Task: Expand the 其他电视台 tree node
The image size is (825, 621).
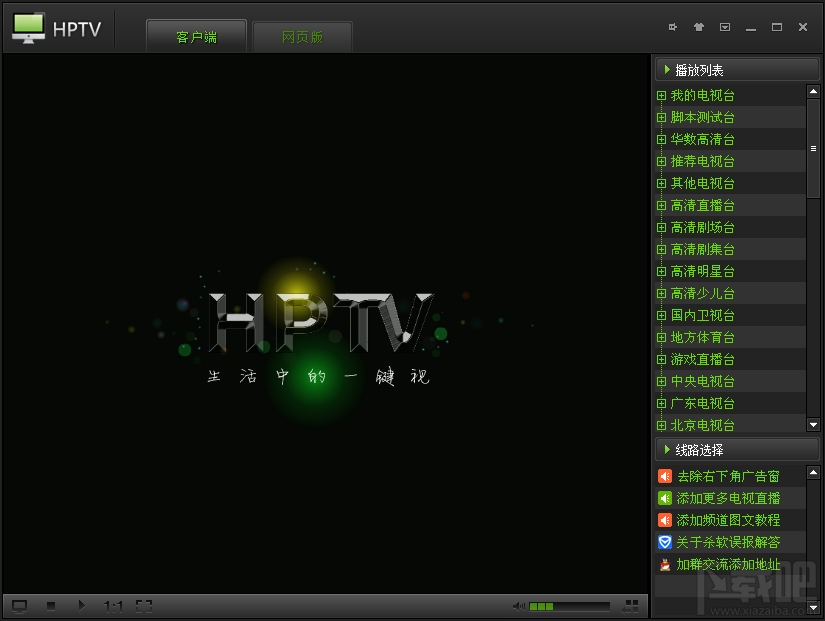Action: [661, 184]
